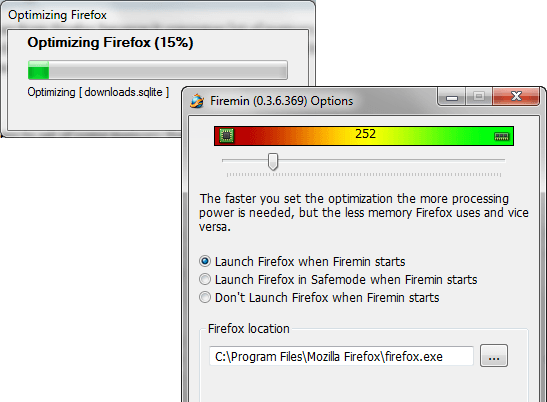Click the Firemin app icon in title bar
This screenshot has height=402, width=547.
tap(197, 101)
